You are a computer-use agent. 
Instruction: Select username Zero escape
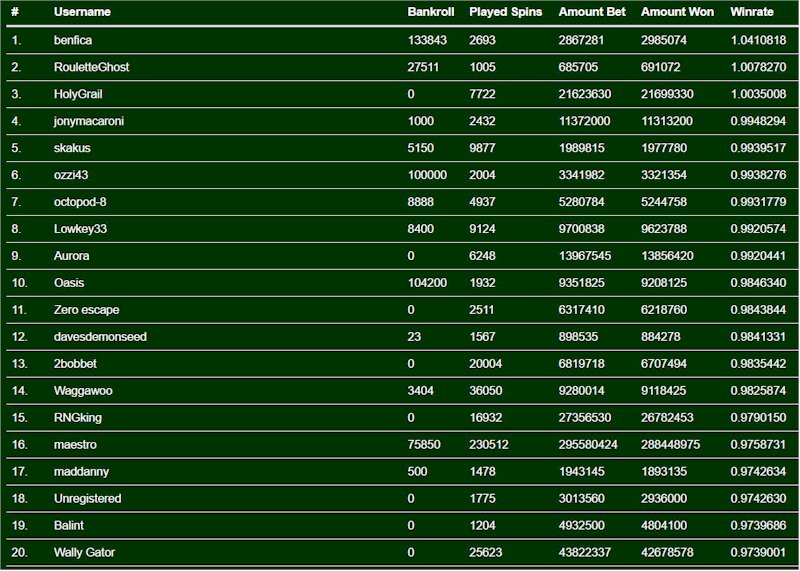(x=86, y=310)
